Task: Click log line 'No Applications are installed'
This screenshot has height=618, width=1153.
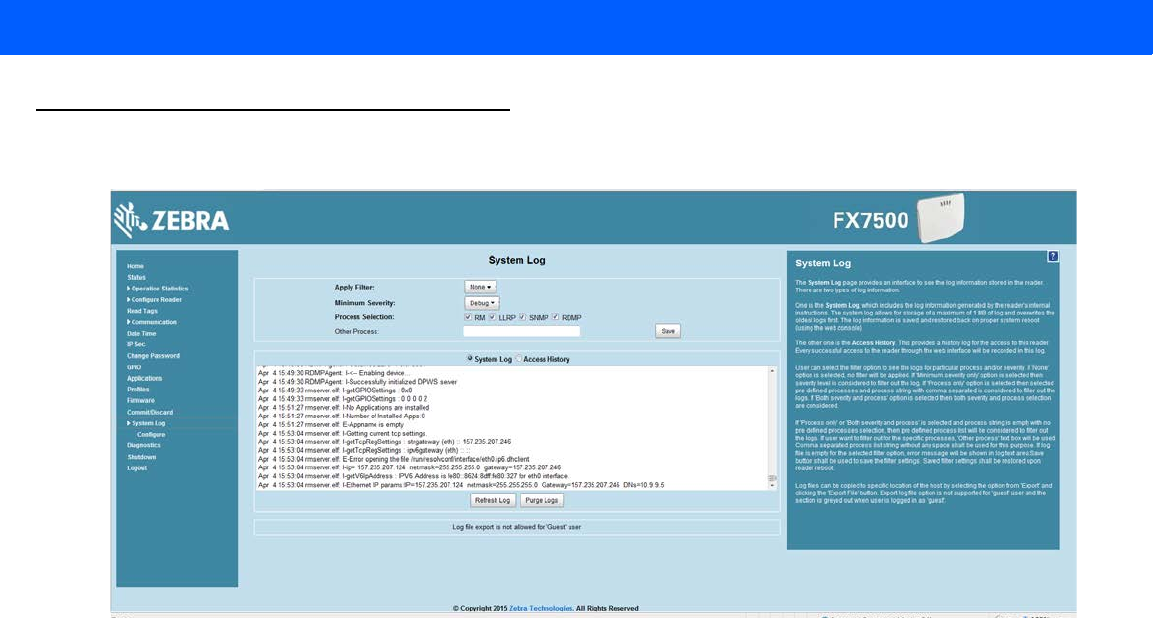Action: click(x=343, y=407)
